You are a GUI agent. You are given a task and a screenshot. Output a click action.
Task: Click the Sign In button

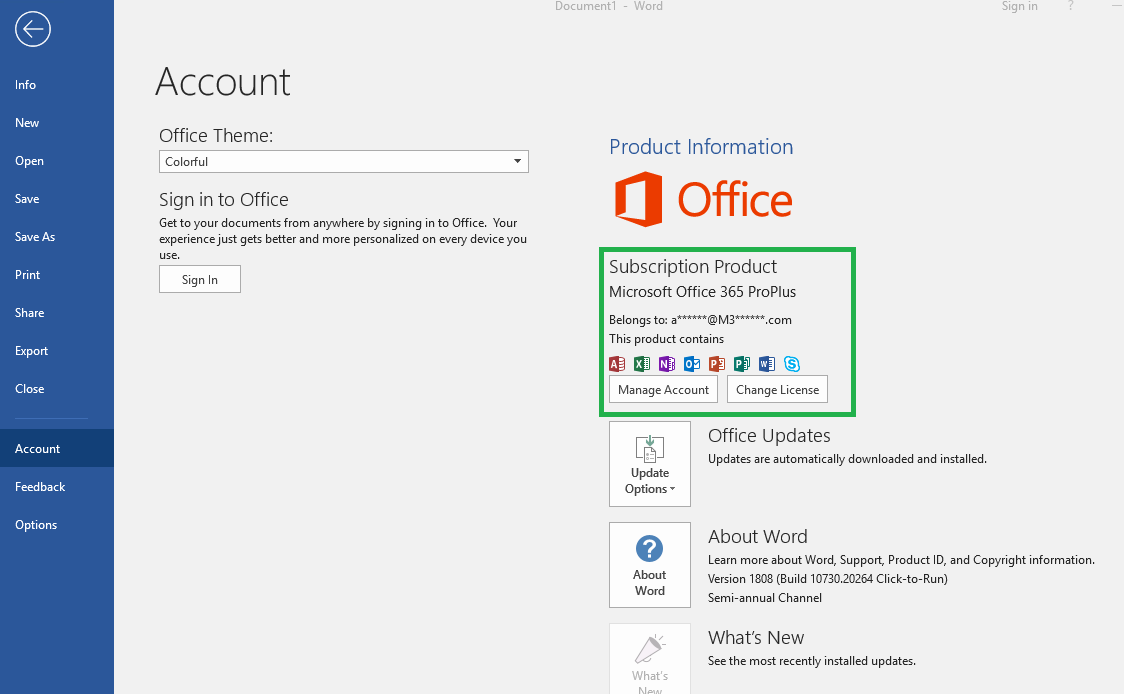coord(200,280)
